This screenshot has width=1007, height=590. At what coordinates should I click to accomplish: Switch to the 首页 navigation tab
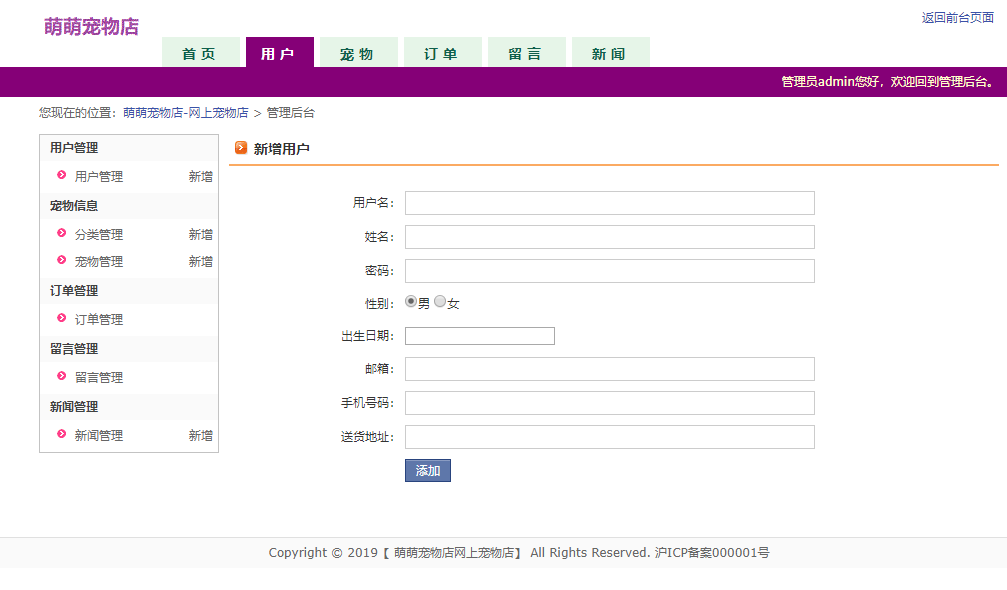(201, 51)
